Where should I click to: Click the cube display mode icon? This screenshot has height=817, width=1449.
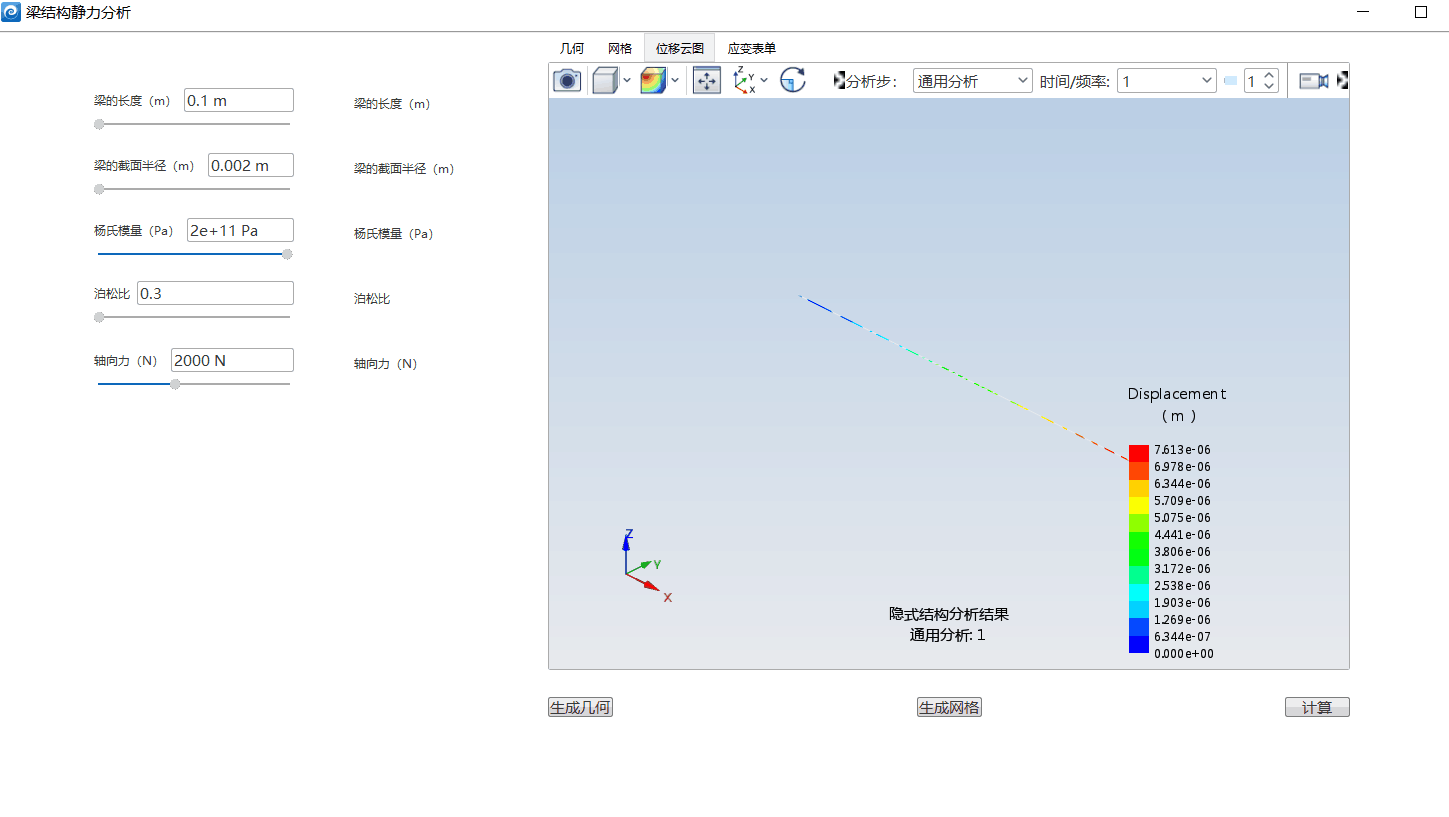604,81
